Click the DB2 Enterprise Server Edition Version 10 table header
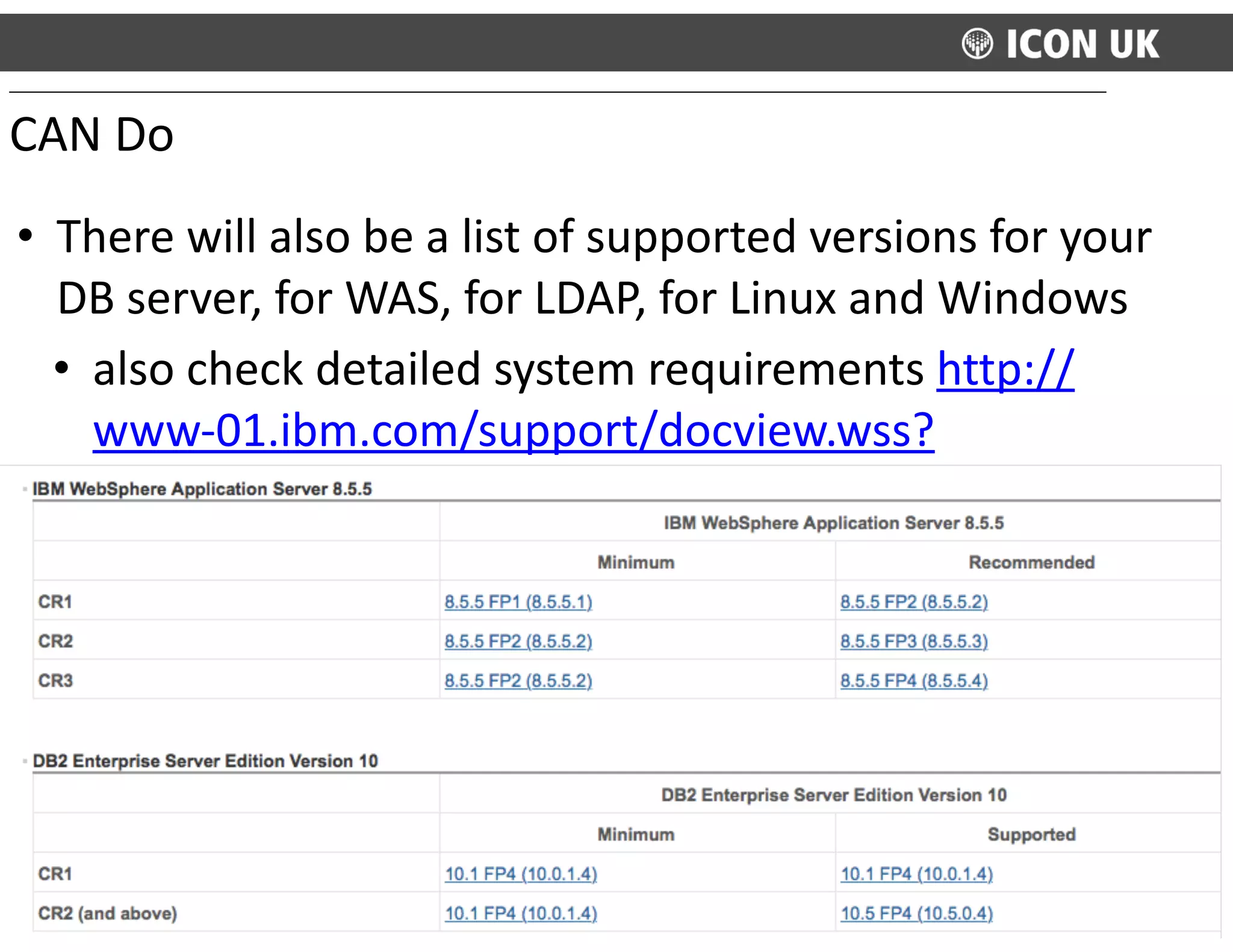The height and width of the screenshot is (952, 1233). click(x=834, y=795)
